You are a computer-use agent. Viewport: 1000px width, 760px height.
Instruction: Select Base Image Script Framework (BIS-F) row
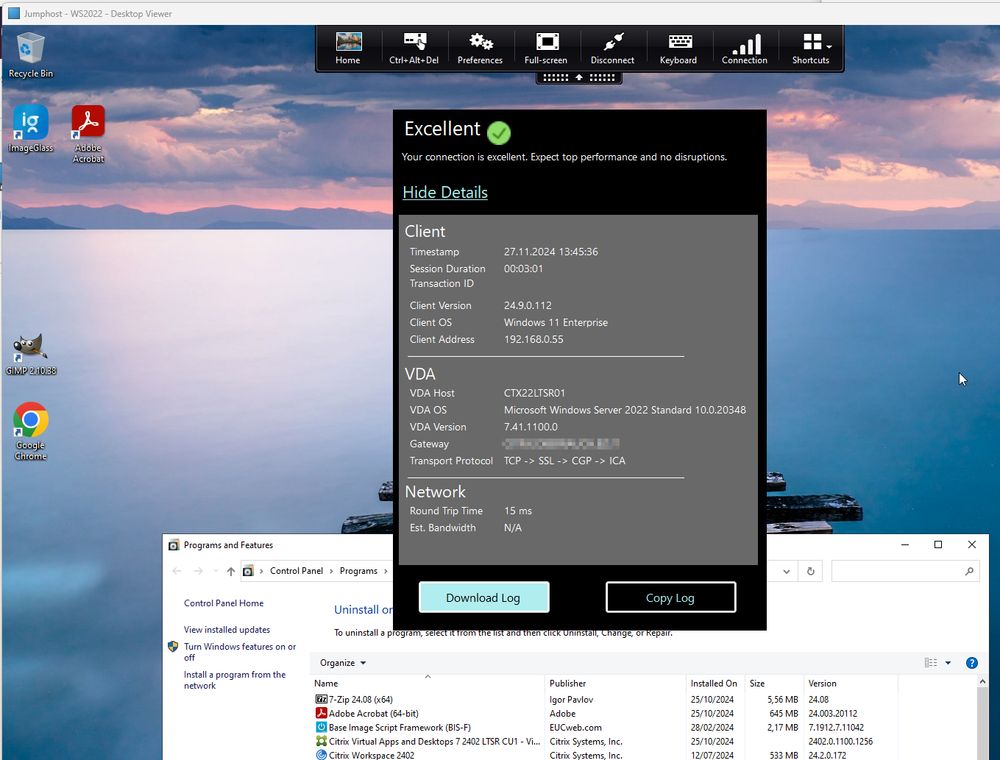coord(606,727)
